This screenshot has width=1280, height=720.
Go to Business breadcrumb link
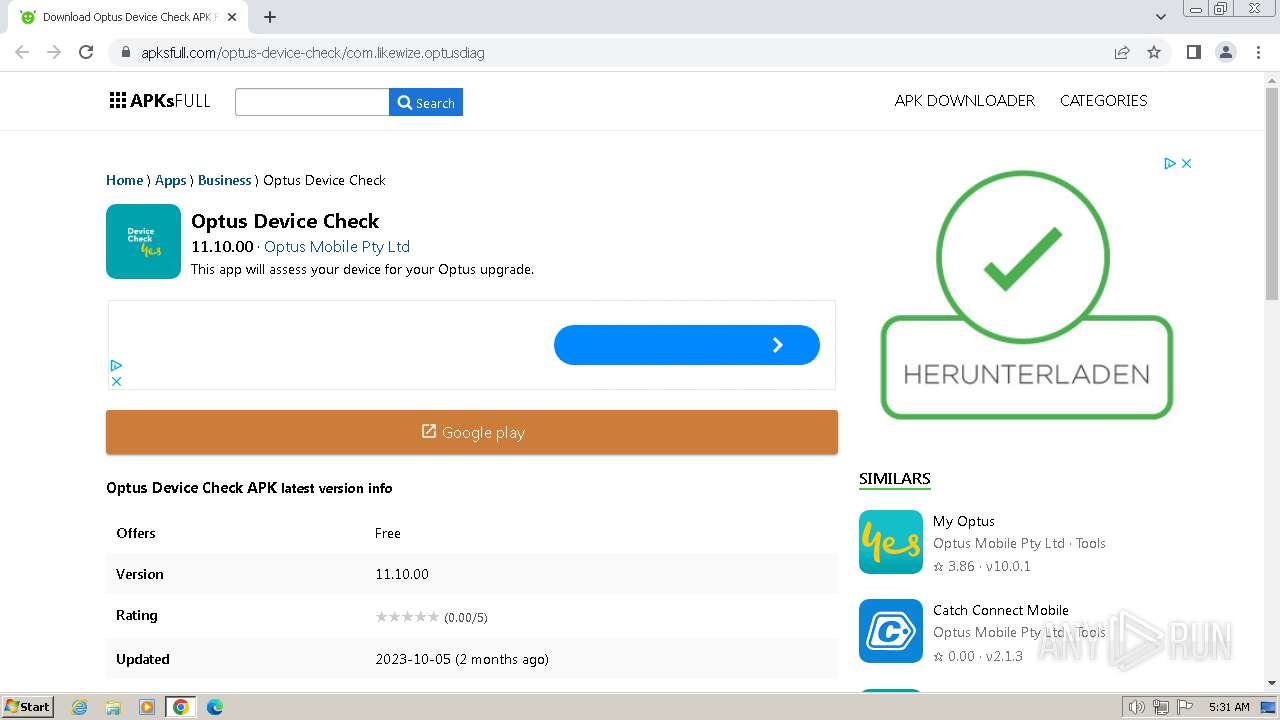[x=224, y=180]
